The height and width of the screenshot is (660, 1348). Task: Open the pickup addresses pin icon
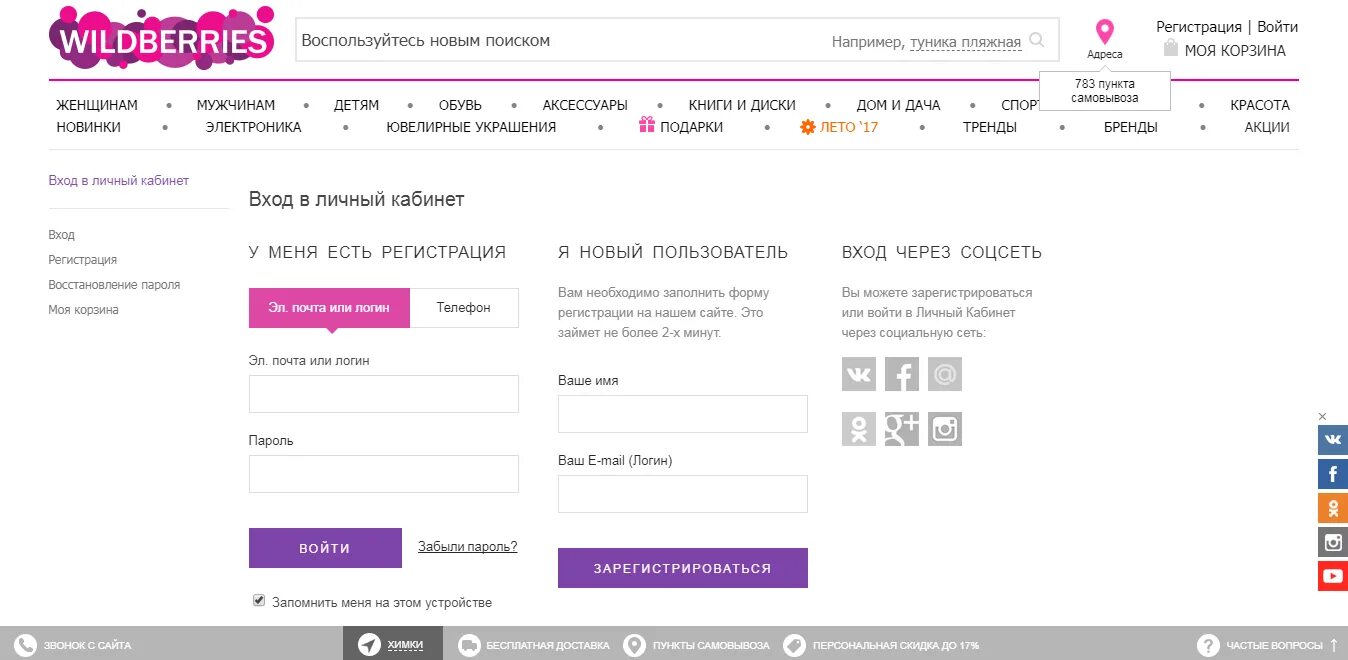1104,31
